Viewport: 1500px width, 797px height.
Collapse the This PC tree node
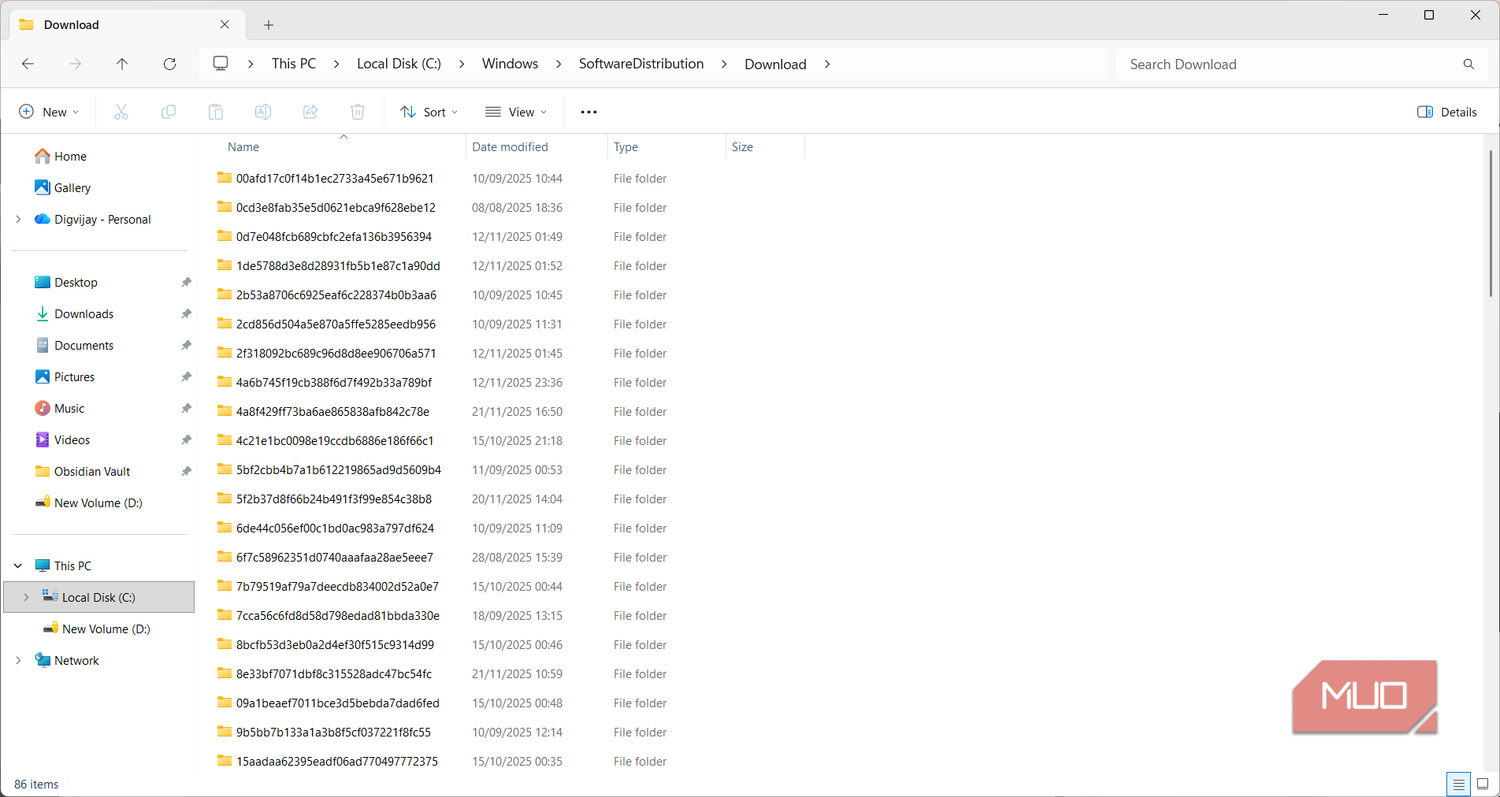[x=18, y=566]
